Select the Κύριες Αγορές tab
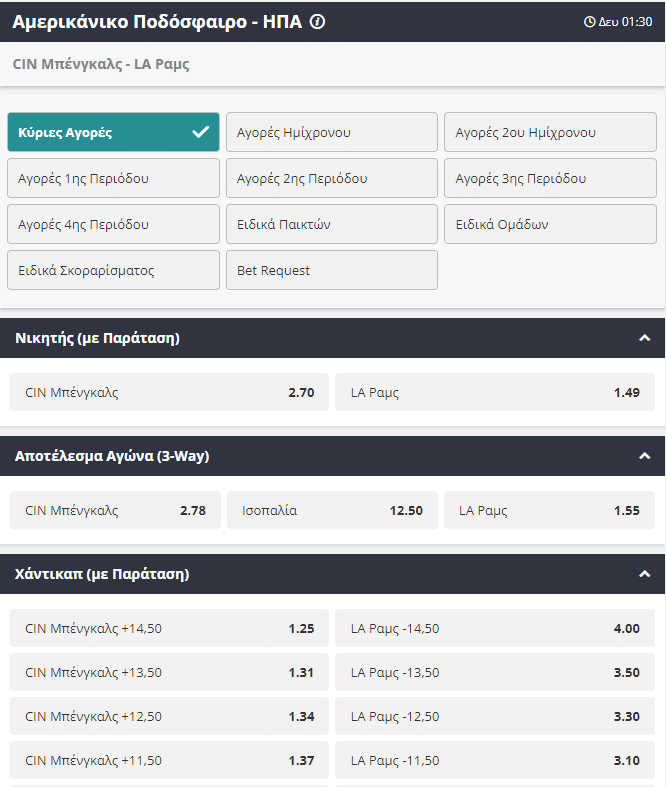 (113, 132)
